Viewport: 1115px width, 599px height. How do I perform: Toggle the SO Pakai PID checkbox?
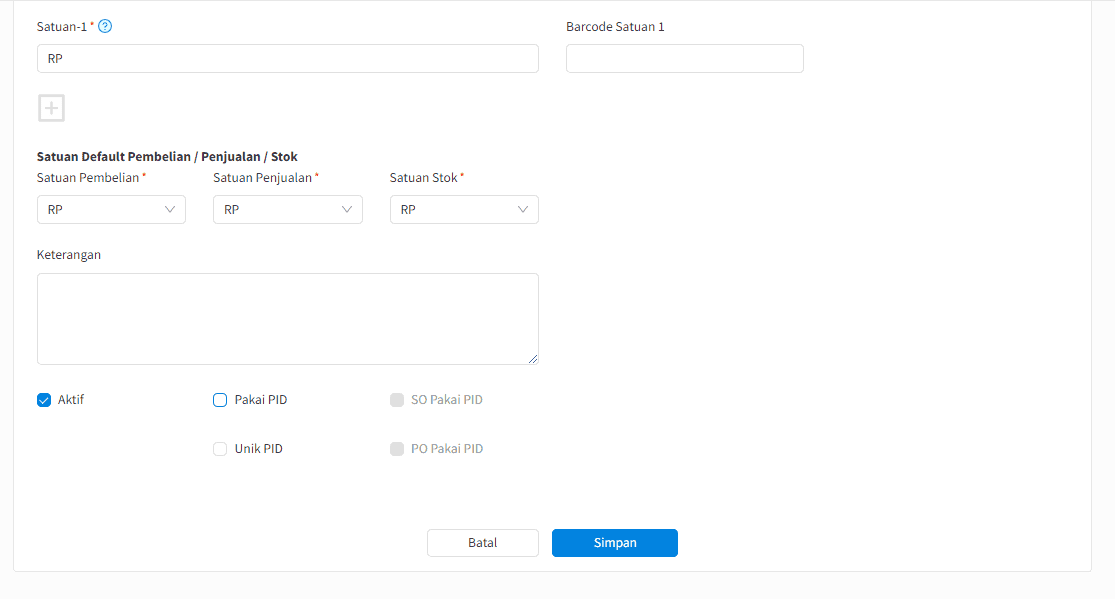397,400
